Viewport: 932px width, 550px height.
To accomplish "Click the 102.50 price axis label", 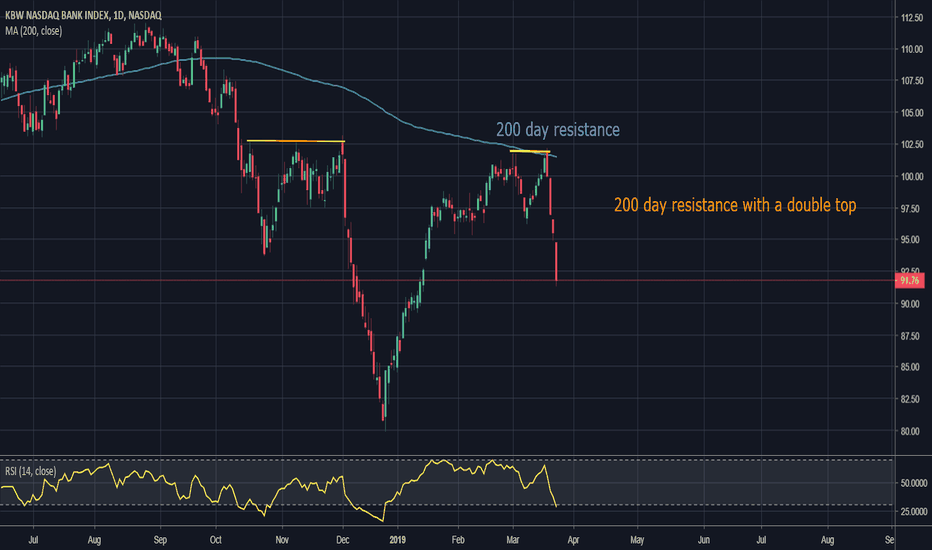I will [x=912, y=144].
